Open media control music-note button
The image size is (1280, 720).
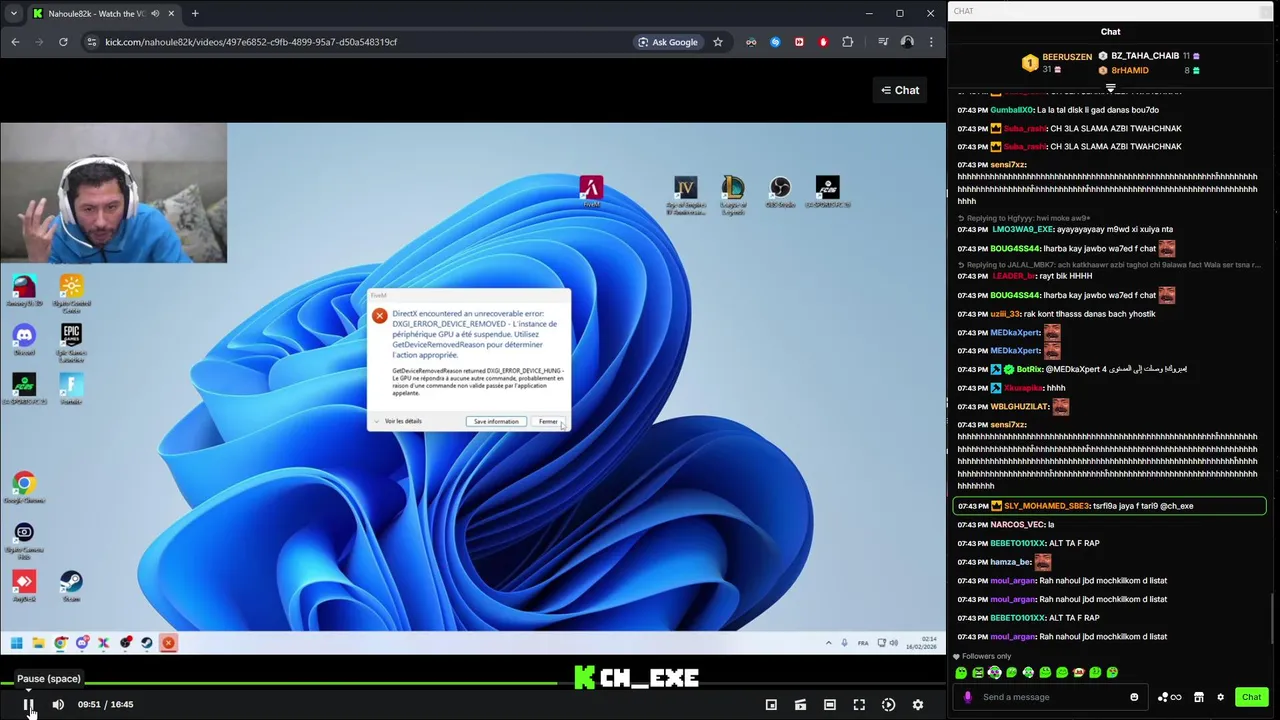pos(883,42)
